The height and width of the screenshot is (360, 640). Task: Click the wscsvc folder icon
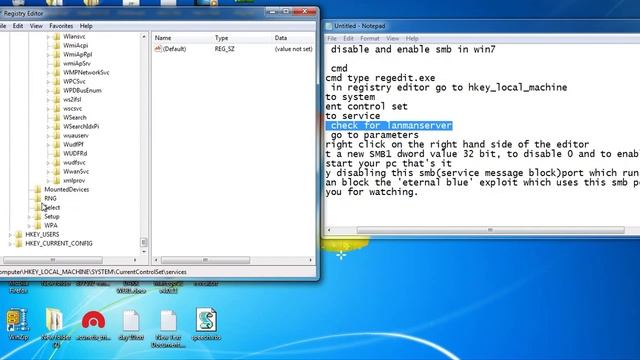[57, 108]
